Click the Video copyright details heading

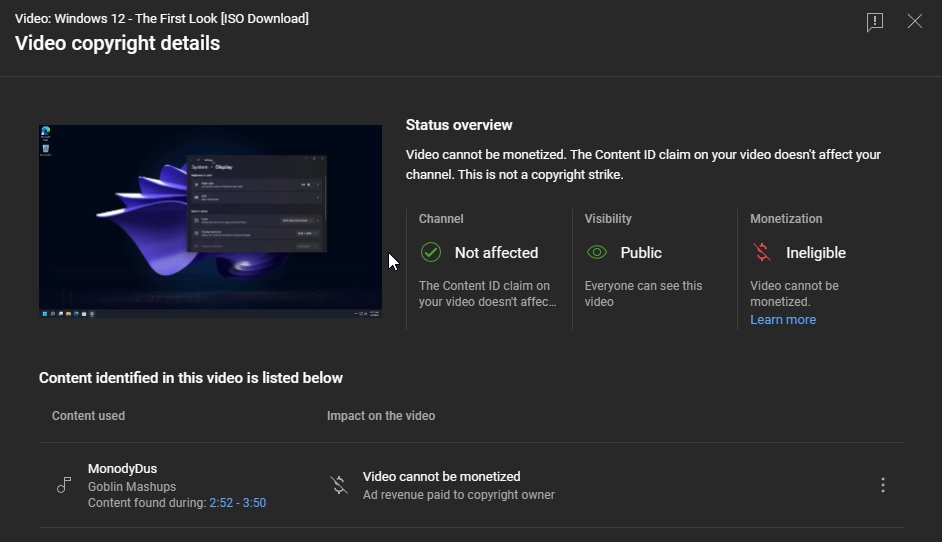[117, 43]
